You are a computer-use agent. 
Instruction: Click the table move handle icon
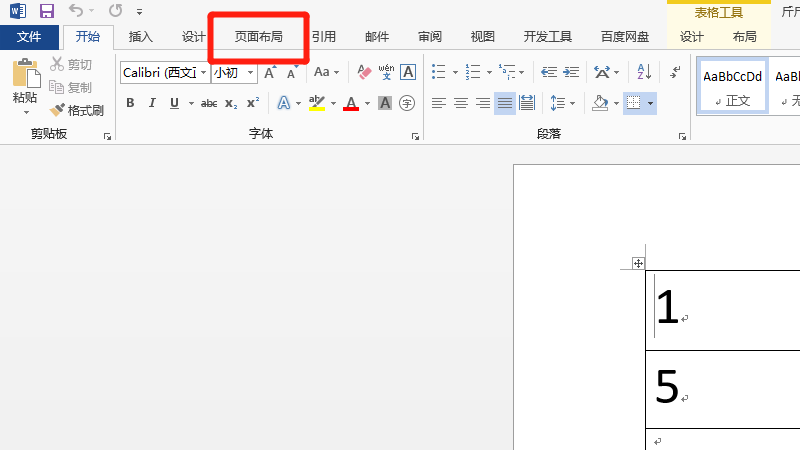637,263
